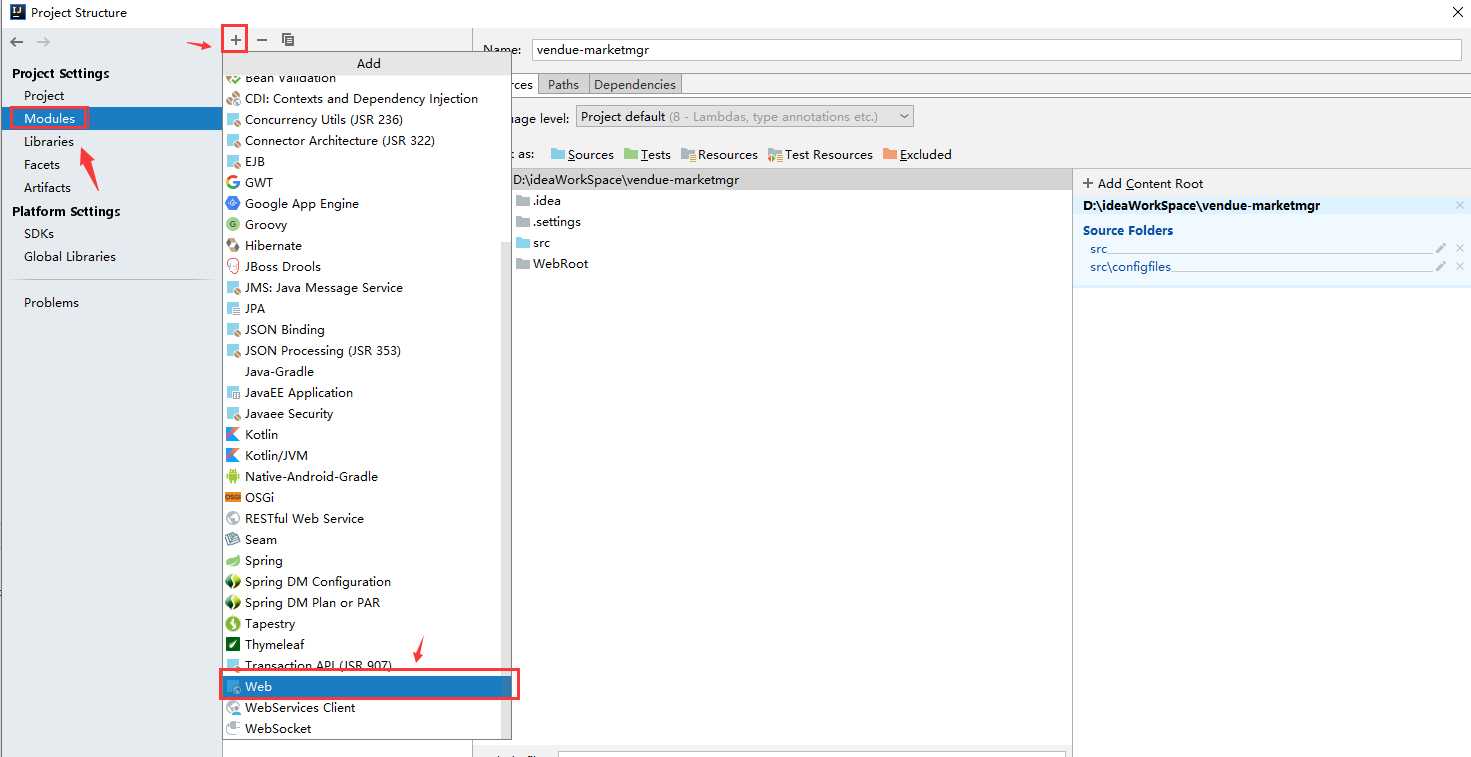Click the Thymeleaf icon
This screenshot has width=1471, height=757.
tap(233, 644)
